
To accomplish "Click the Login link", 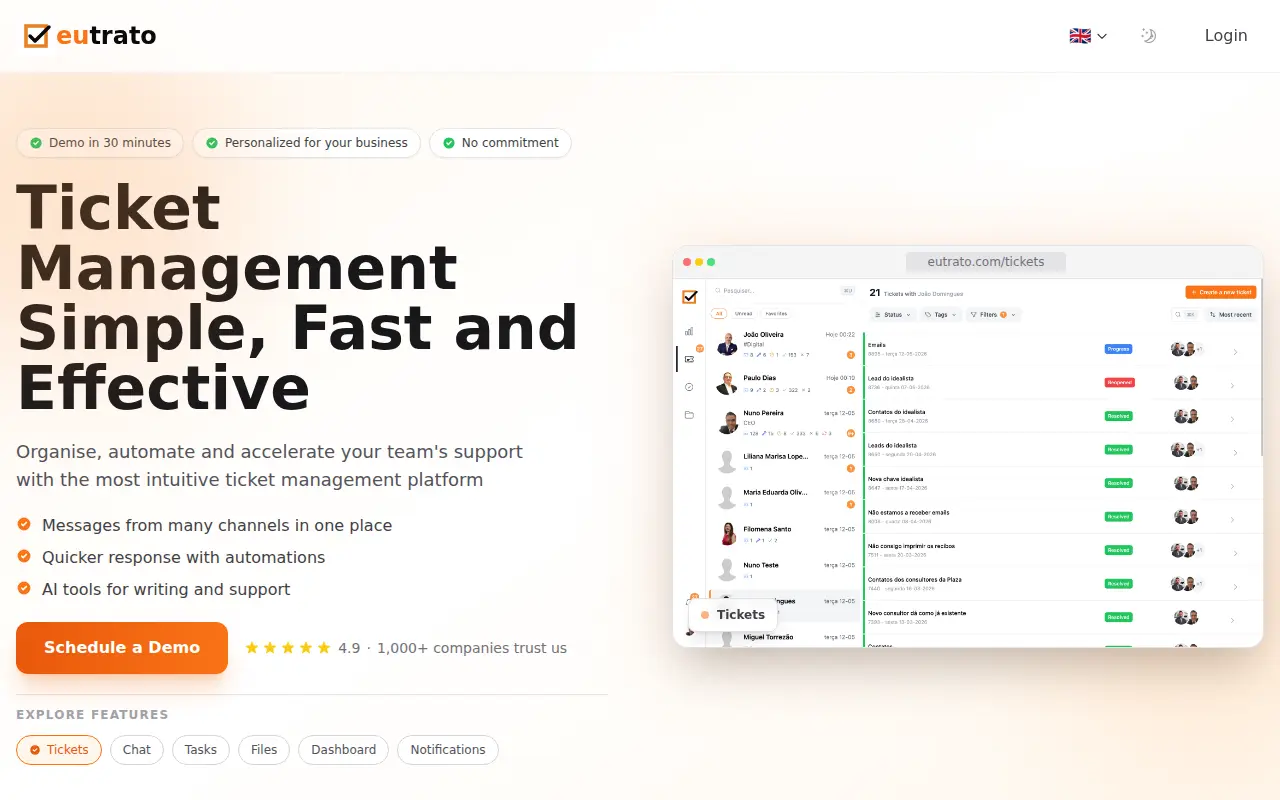I will (x=1226, y=36).
